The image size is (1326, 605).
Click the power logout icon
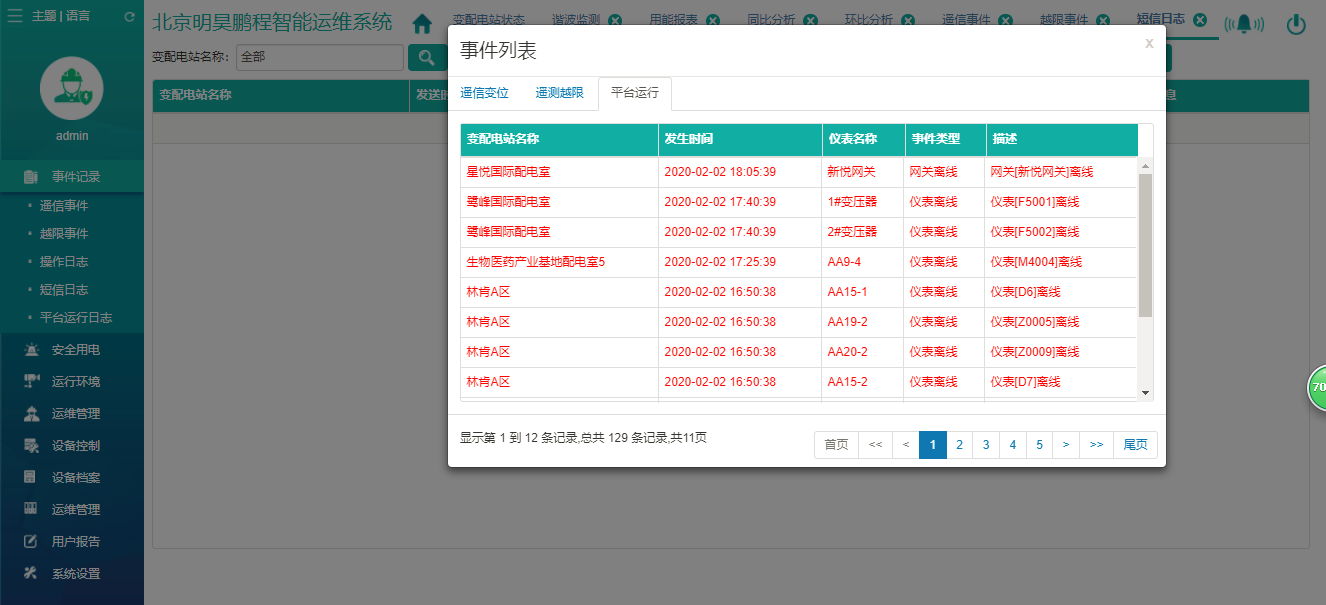(x=1296, y=25)
